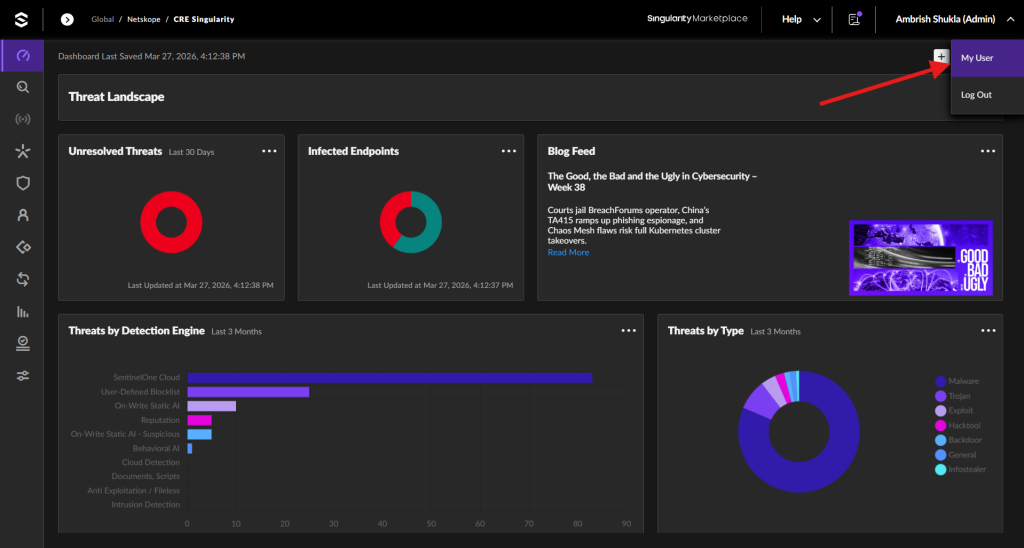Collapse the Ambrish Shukla (Admin) user menu
The height and width of the screenshot is (548, 1024).
pos(955,20)
